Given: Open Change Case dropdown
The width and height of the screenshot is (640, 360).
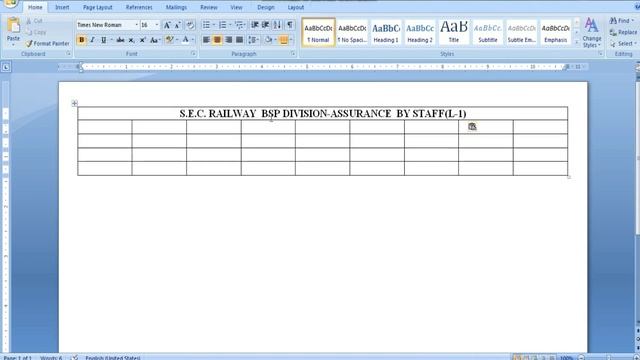Looking at the screenshot, I should 154,40.
